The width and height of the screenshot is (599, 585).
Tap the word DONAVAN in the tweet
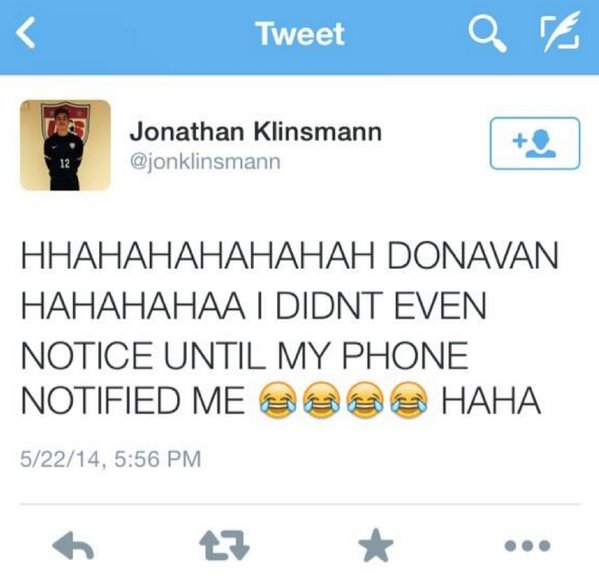pos(473,255)
